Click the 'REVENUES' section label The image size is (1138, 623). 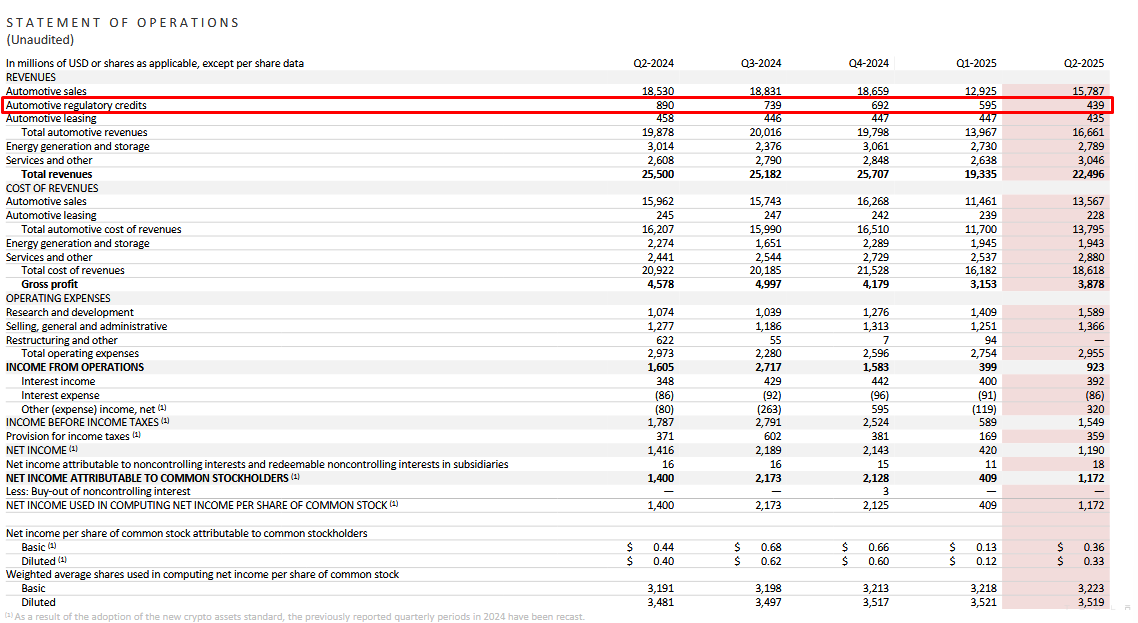pos(30,77)
